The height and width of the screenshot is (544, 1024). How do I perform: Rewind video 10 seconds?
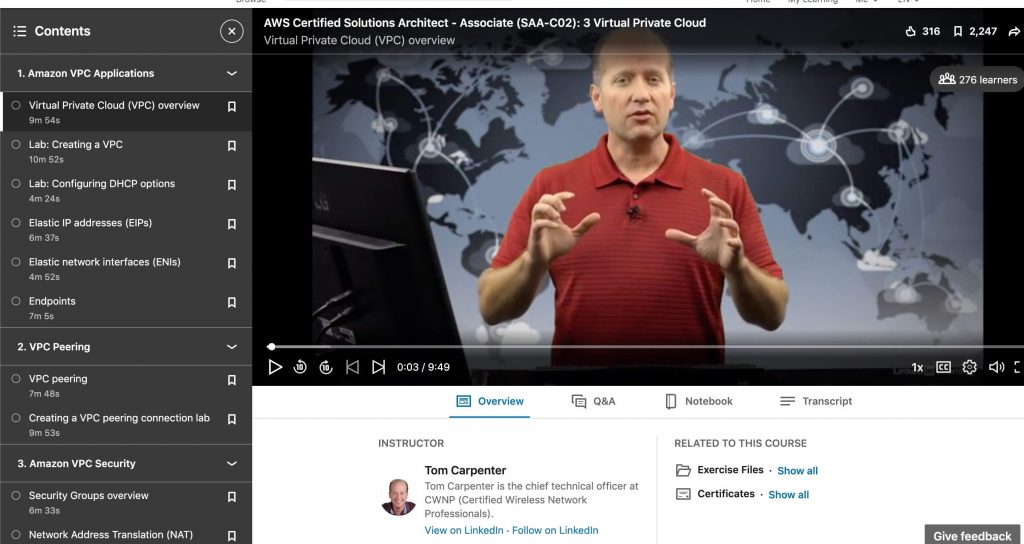point(300,367)
